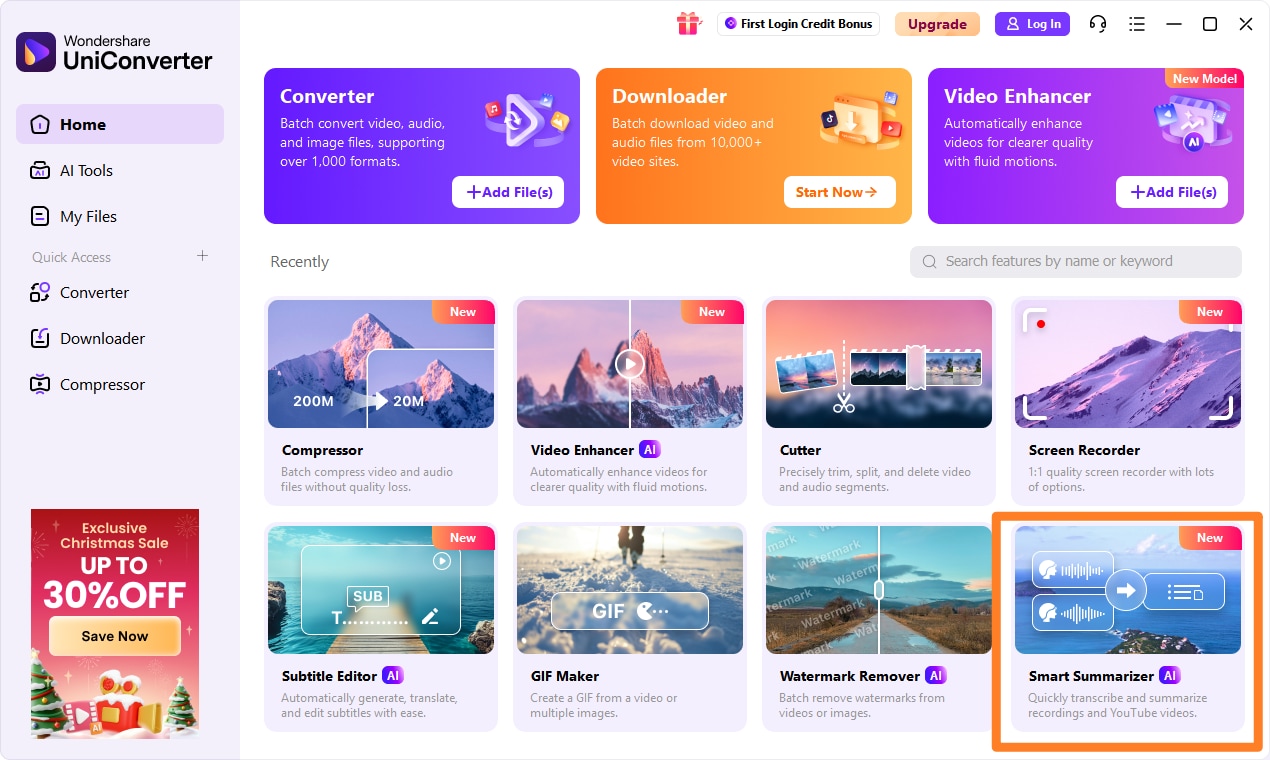Click Save Now on Christmas Sale ad
This screenshot has width=1270, height=760.
pos(115,636)
